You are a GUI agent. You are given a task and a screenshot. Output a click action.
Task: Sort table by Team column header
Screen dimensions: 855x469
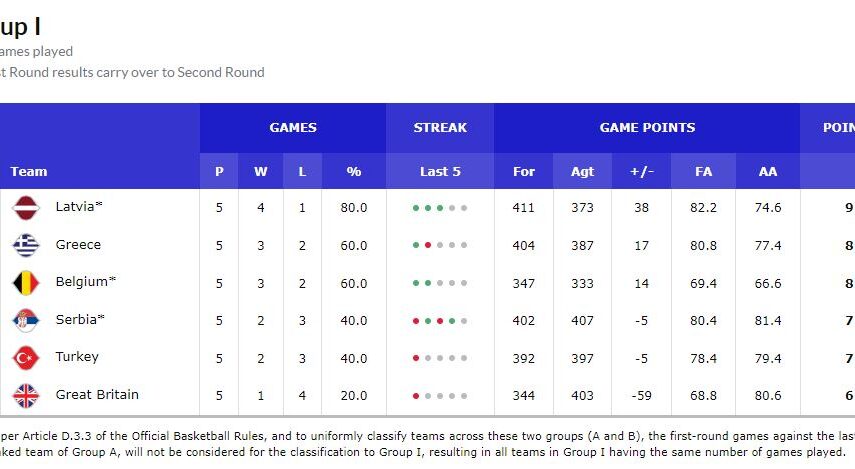point(29,171)
